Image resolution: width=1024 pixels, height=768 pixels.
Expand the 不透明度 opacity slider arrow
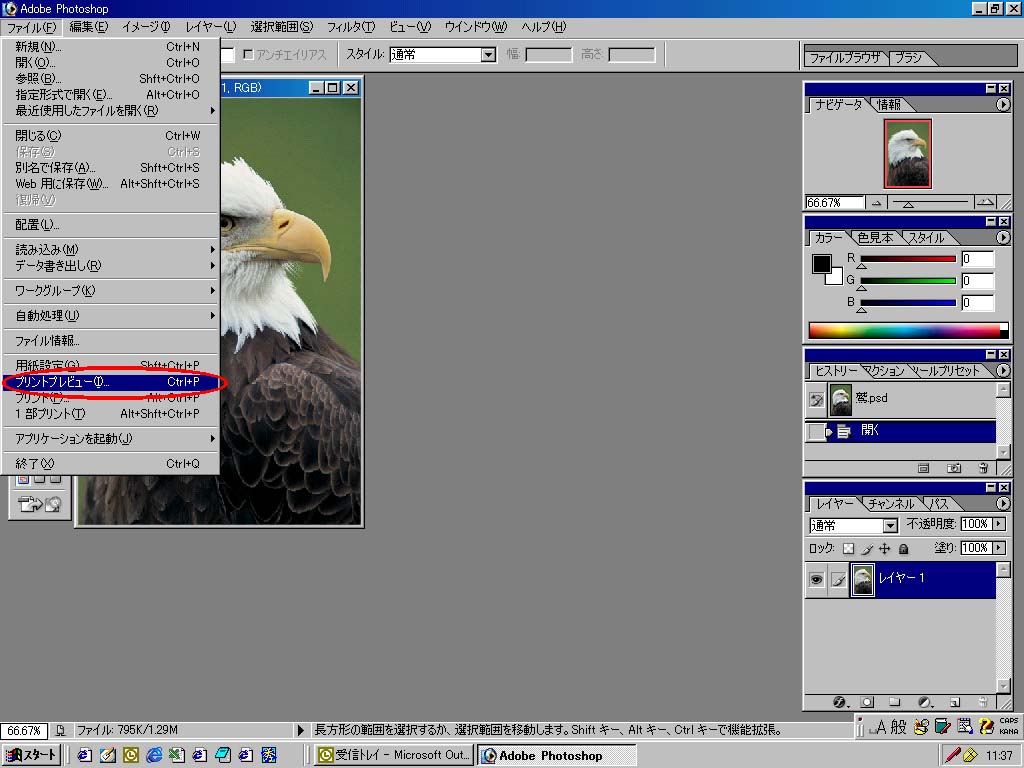click(1000, 524)
